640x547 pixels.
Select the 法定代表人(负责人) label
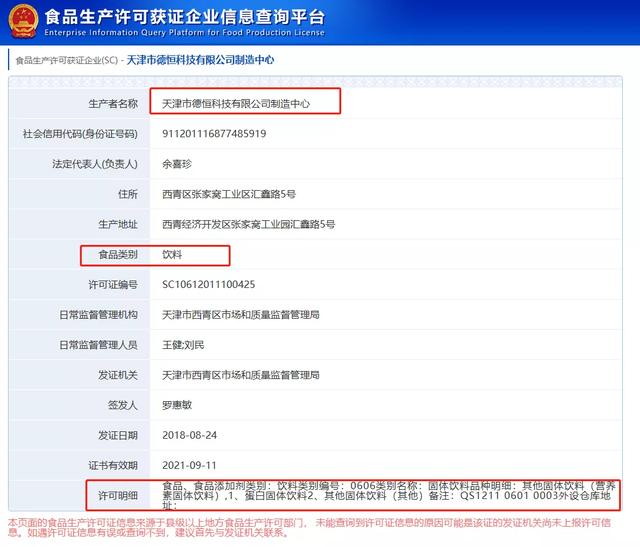[95, 164]
